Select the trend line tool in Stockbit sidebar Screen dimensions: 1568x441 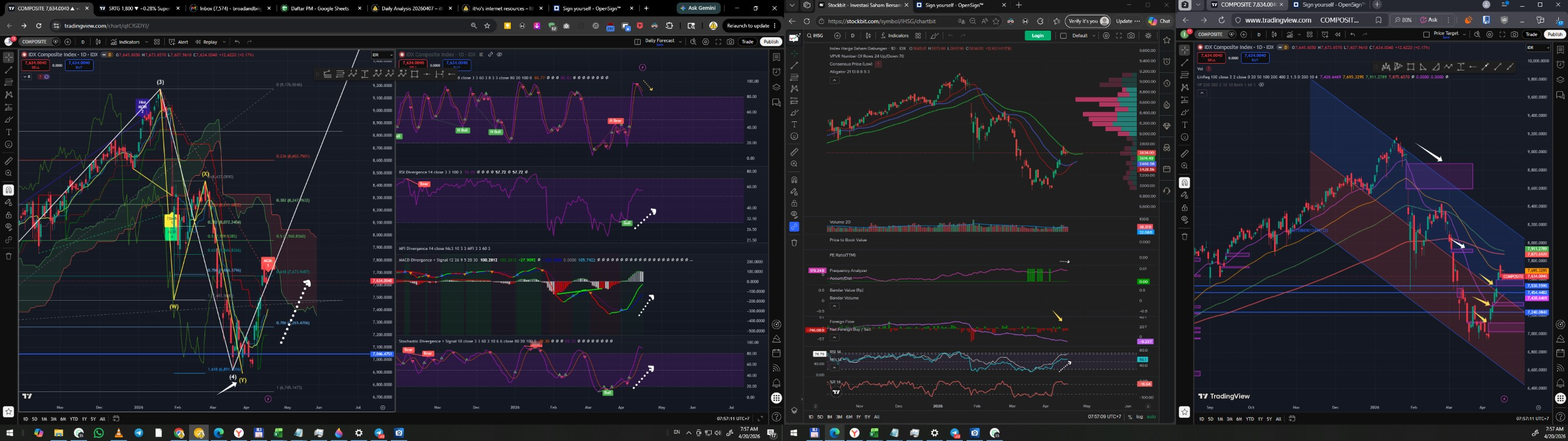[794, 66]
